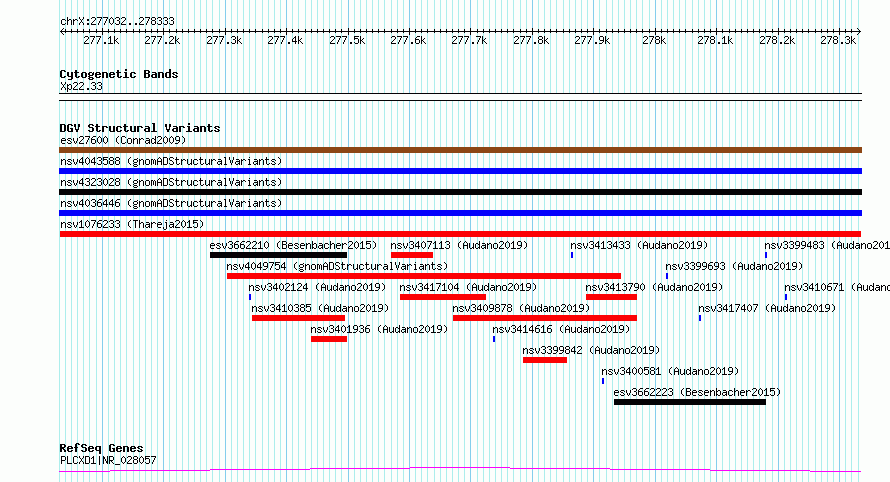This screenshot has height=482, width=890.
Task: Select nsv3409878 (Audano2019) label
Action: pos(521,308)
